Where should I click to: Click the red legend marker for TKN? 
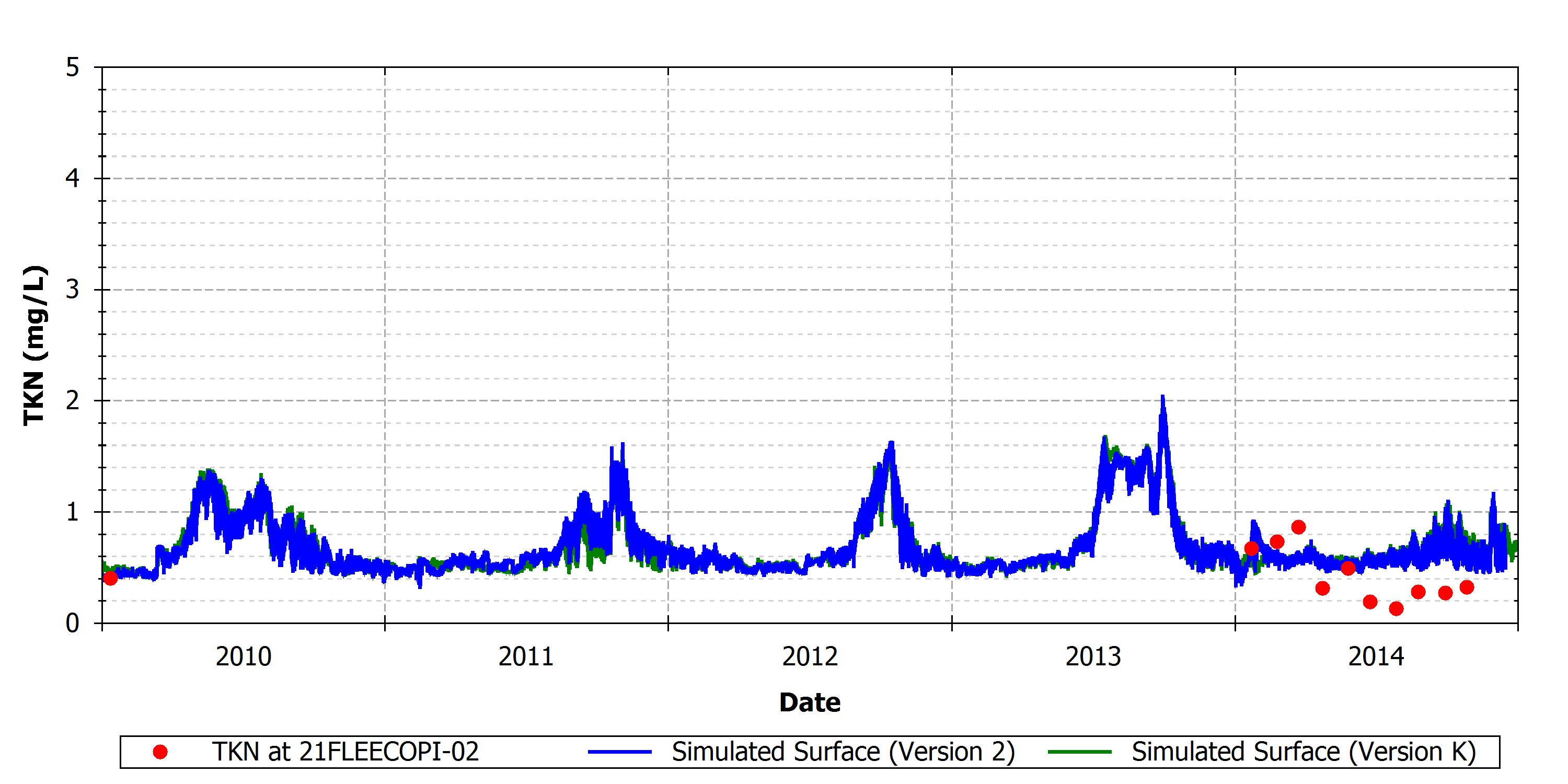[160, 752]
